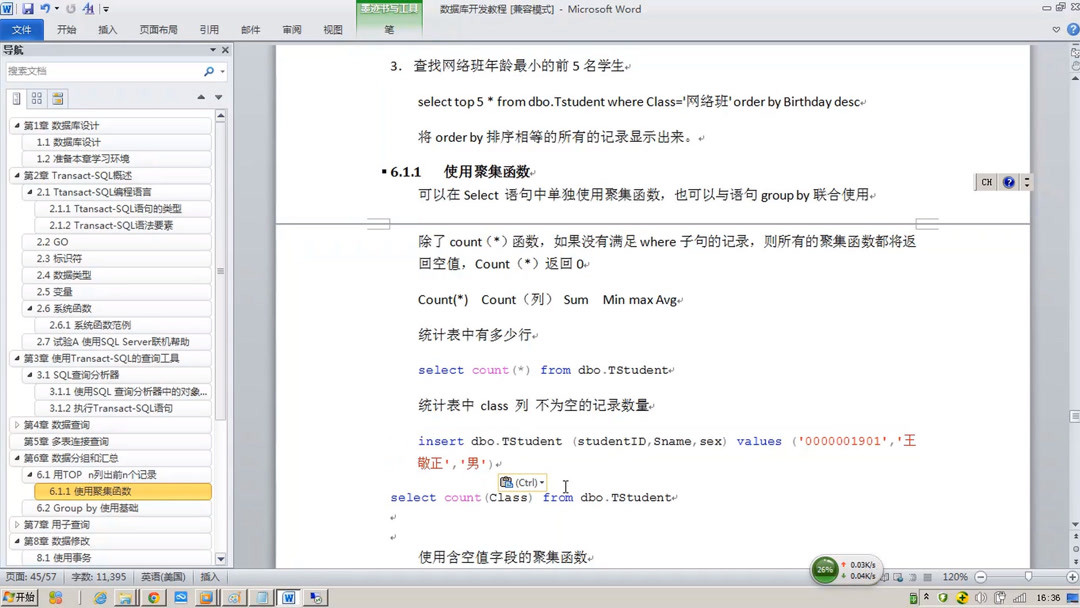
Task: Open search in the navigation pane
Action: click(208, 71)
